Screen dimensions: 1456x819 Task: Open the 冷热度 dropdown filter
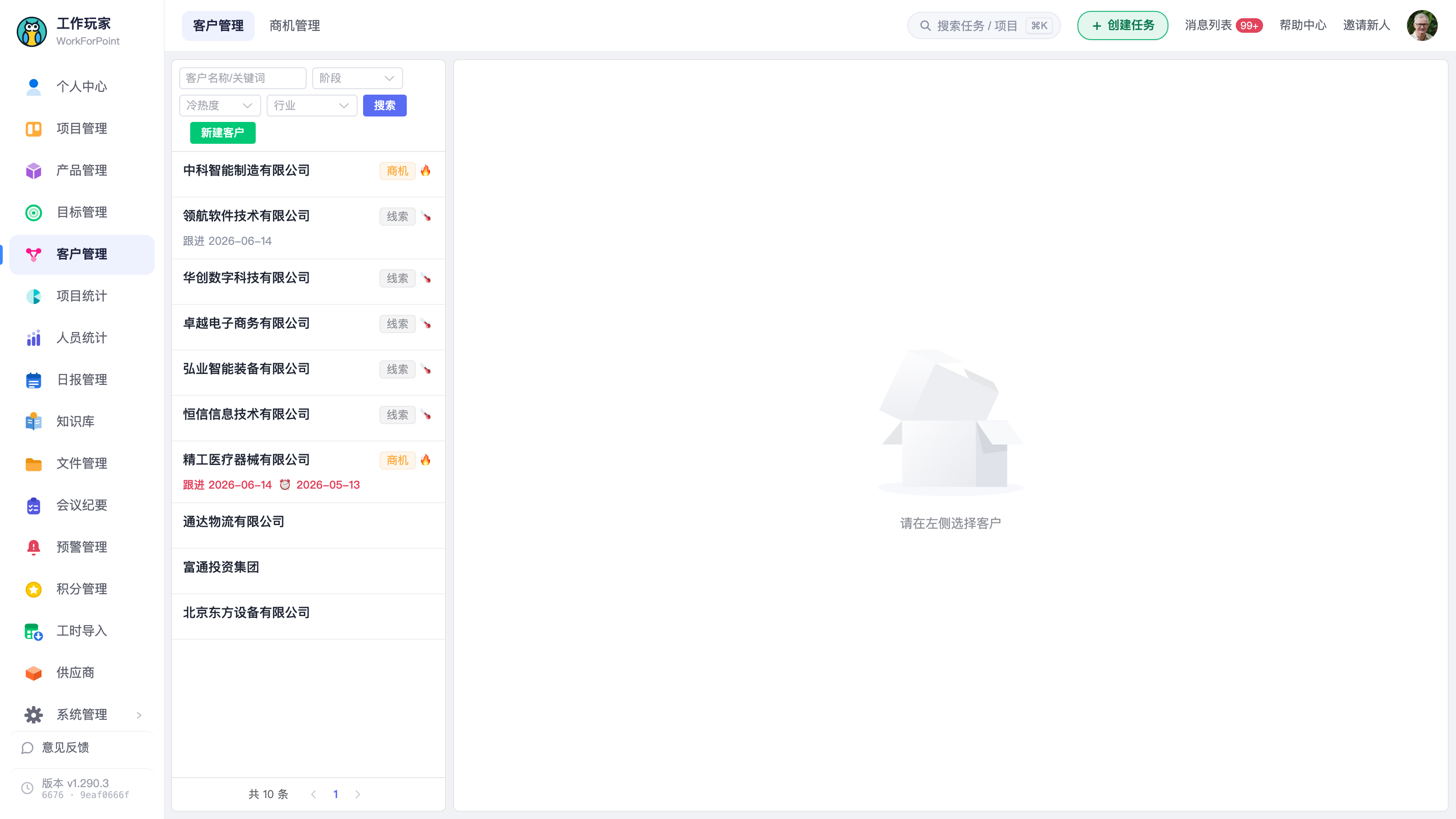coord(220,106)
